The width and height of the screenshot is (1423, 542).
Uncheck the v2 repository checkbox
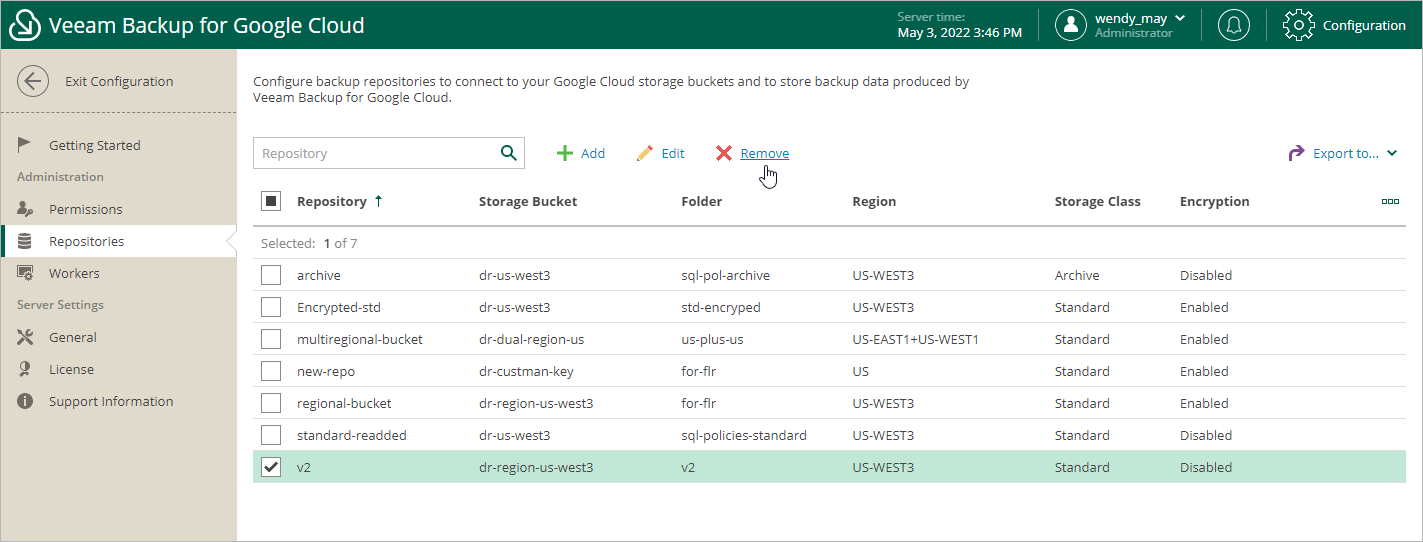tap(271, 467)
